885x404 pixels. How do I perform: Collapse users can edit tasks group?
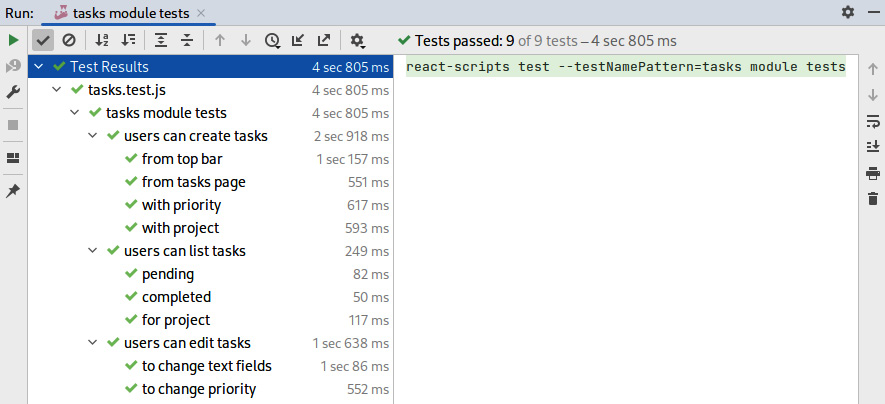coord(93,343)
